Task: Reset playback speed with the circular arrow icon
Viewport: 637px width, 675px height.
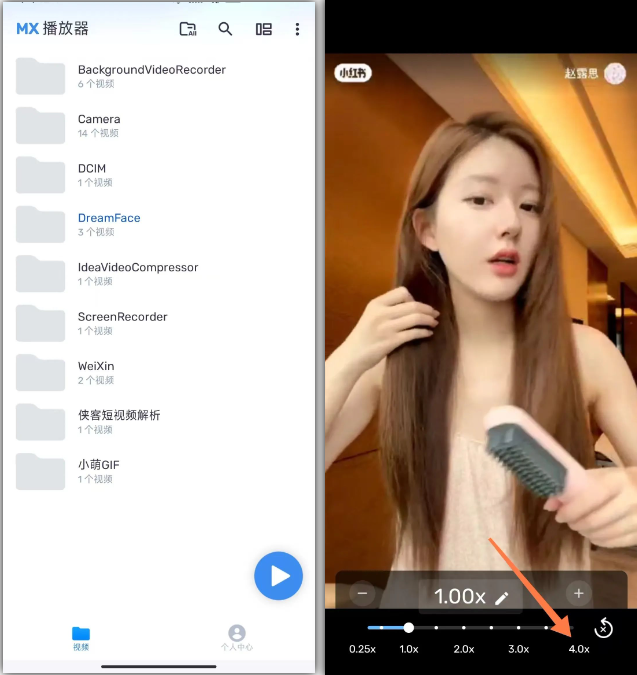Action: [603, 628]
